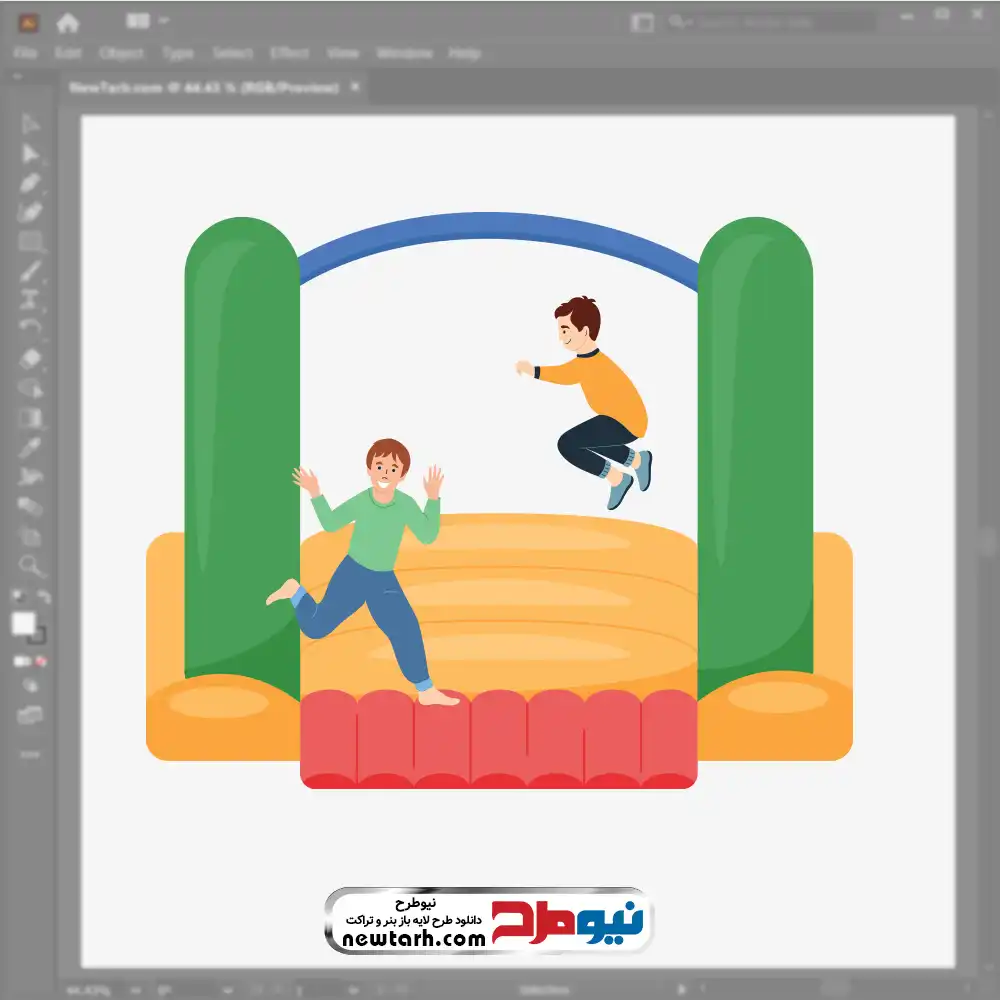Open the workspace switcher panel icon

tap(642, 22)
